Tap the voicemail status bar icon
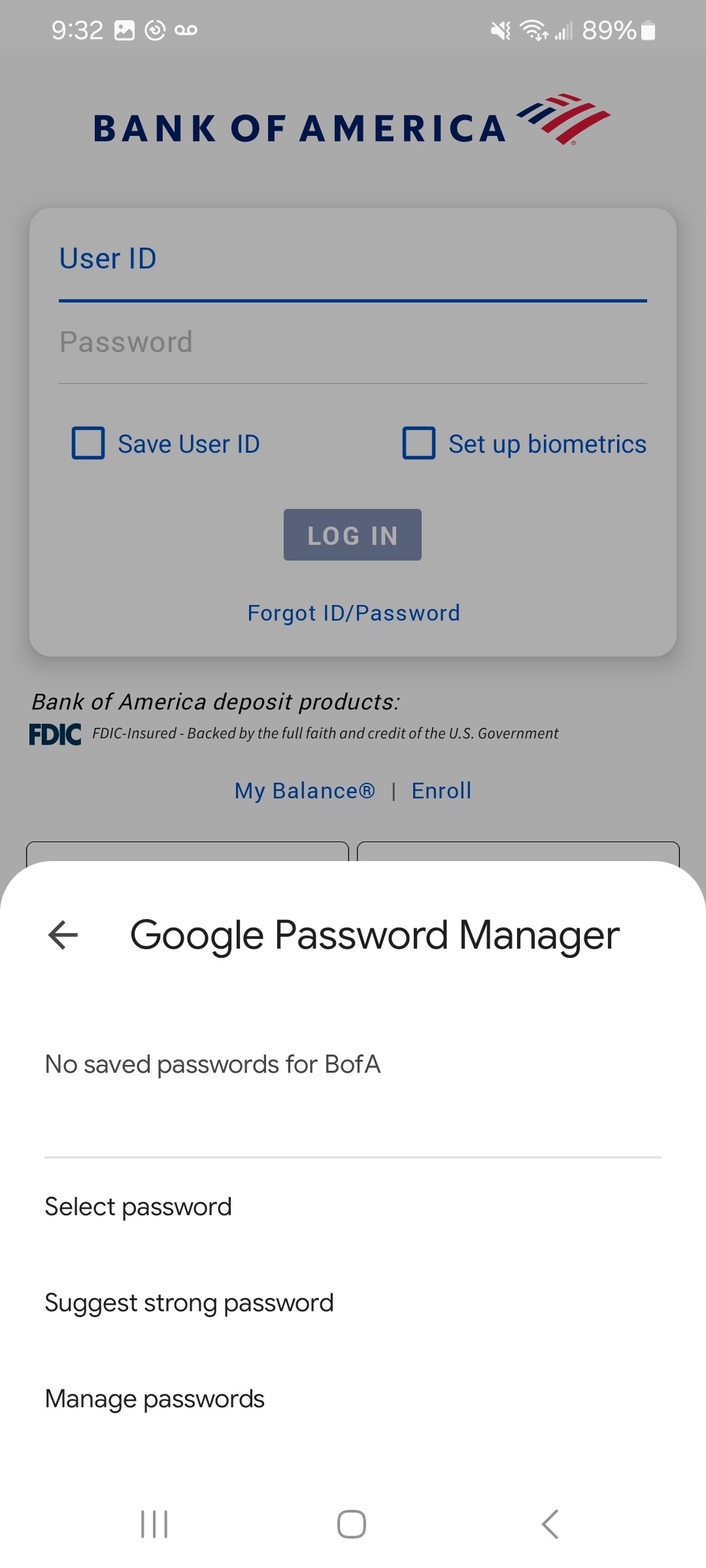The height and width of the screenshot is (1568, 706). 186,30
